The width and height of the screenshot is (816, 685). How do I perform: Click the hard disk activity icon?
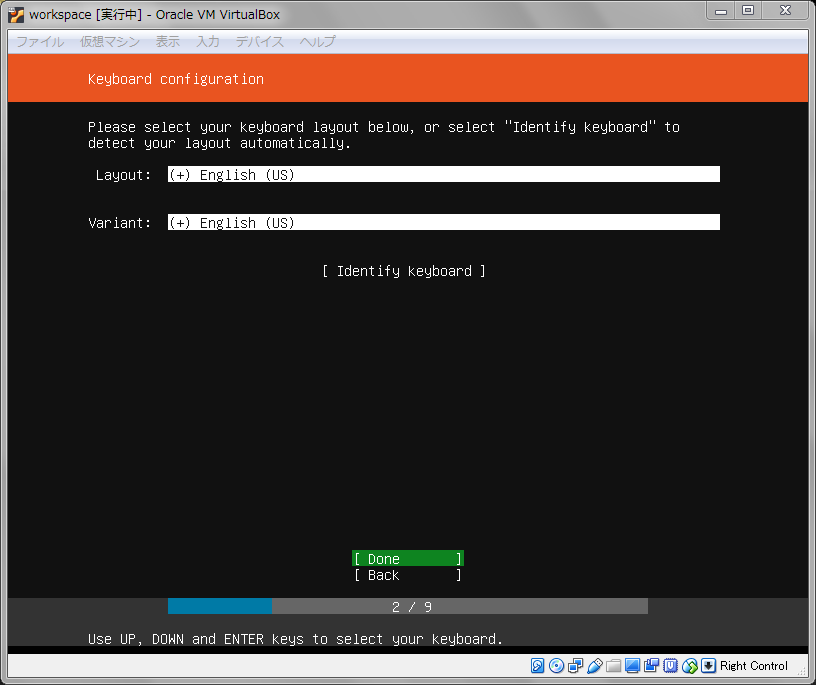(537, 665)
